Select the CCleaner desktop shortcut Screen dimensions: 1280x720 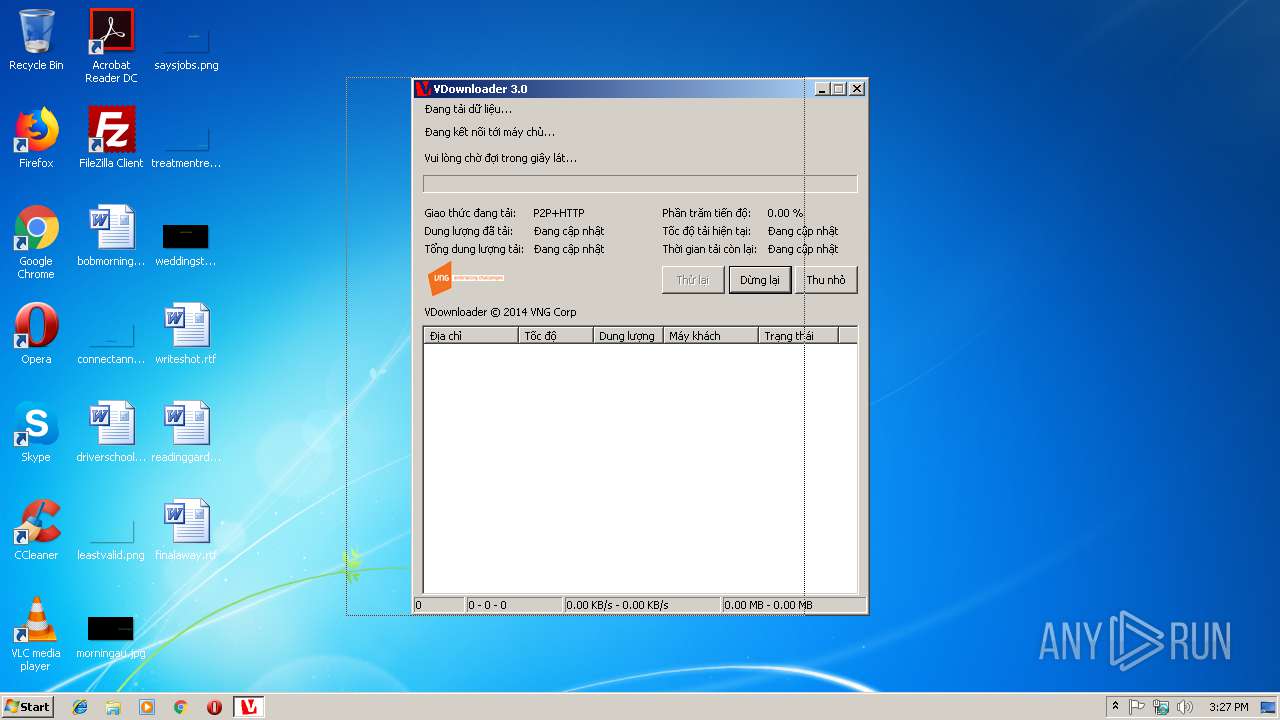point(36,530)
